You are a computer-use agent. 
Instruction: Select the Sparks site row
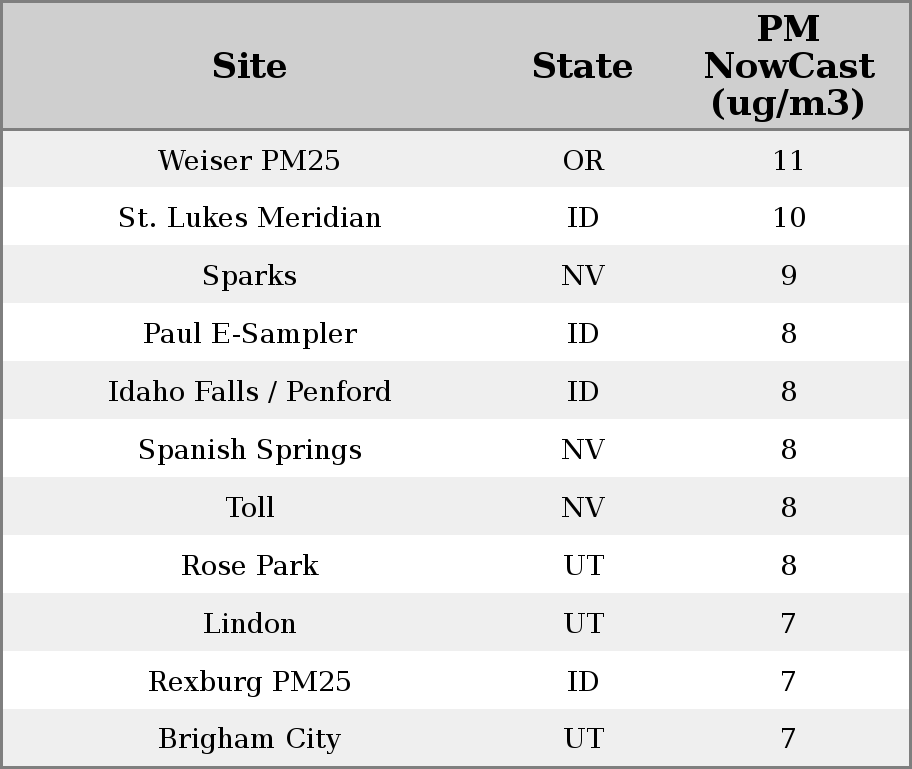pos(249,276)
